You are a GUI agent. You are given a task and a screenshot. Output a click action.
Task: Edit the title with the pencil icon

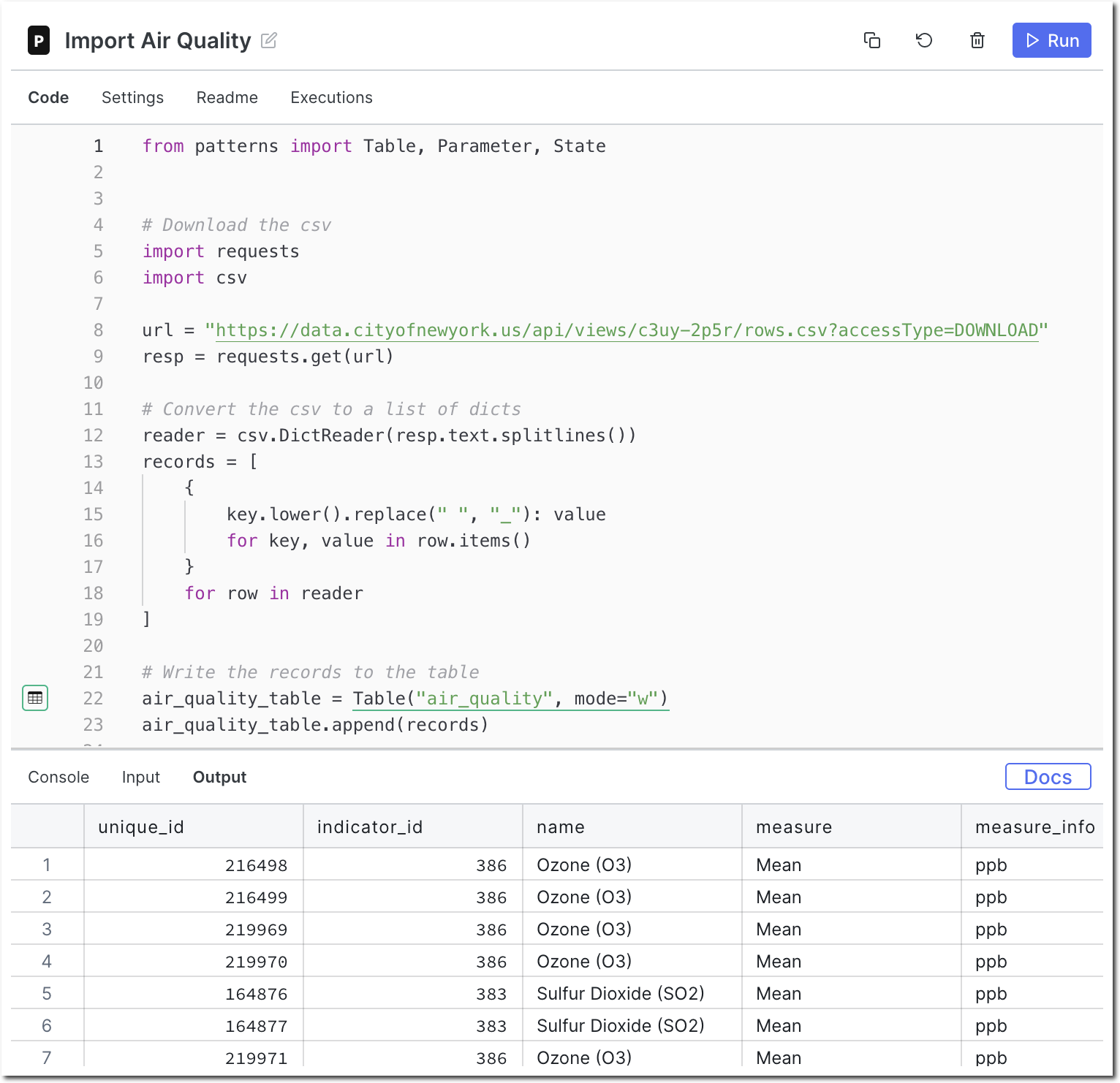[269, 40]
